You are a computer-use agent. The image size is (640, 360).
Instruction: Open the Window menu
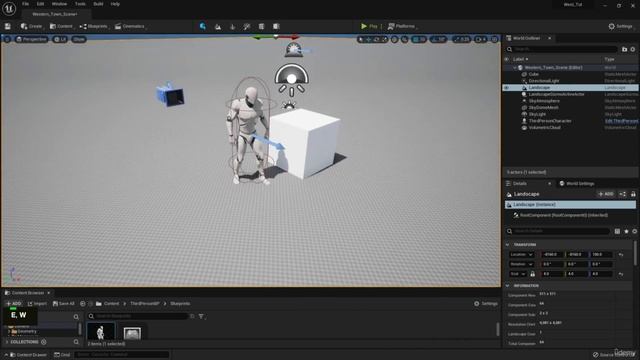(59, 4)
